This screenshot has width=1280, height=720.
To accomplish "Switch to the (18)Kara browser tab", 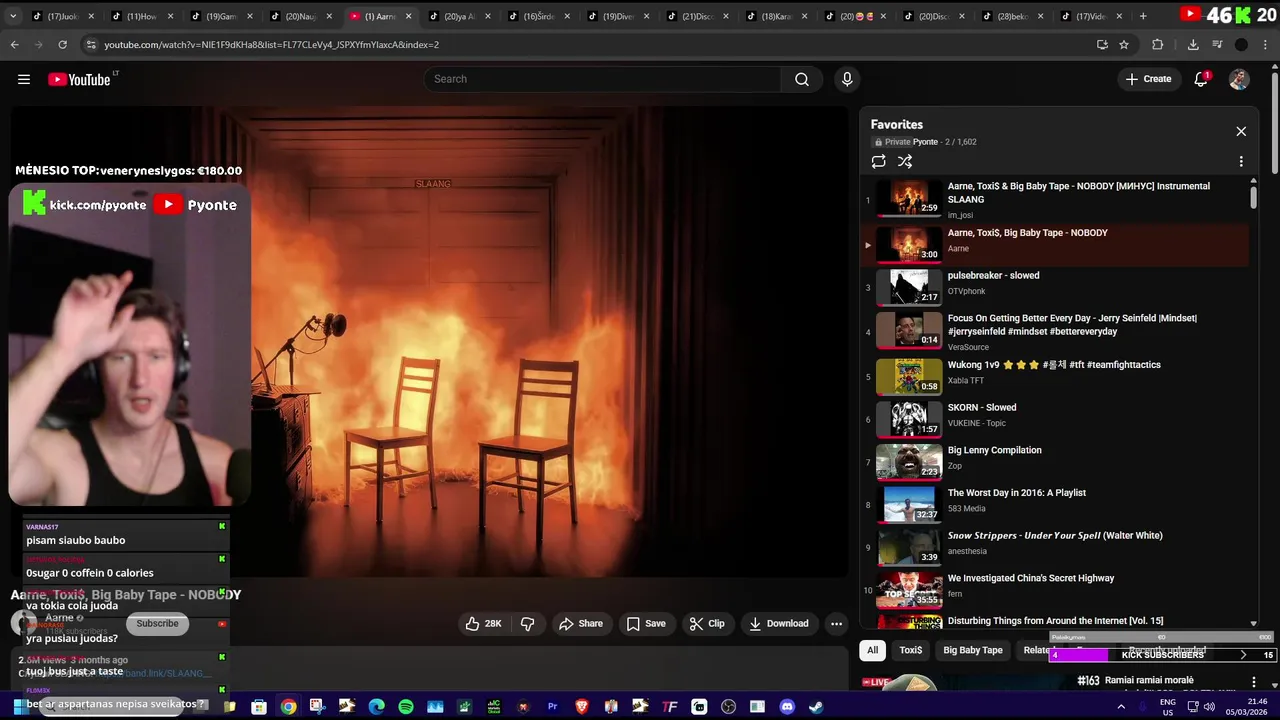I will (x=776, y=16).
